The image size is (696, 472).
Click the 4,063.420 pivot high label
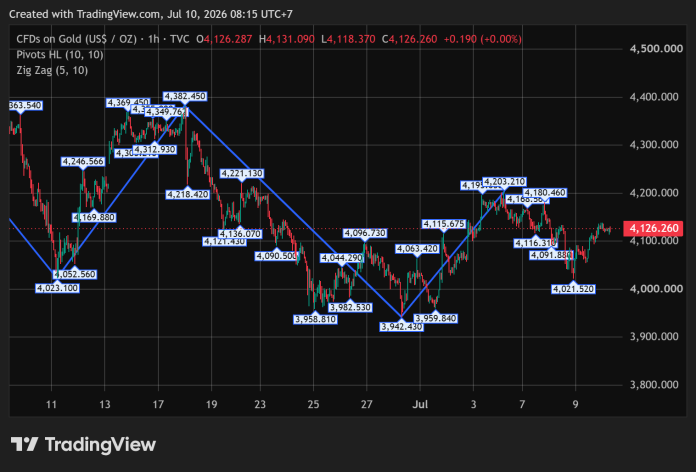tap(417, 249)
